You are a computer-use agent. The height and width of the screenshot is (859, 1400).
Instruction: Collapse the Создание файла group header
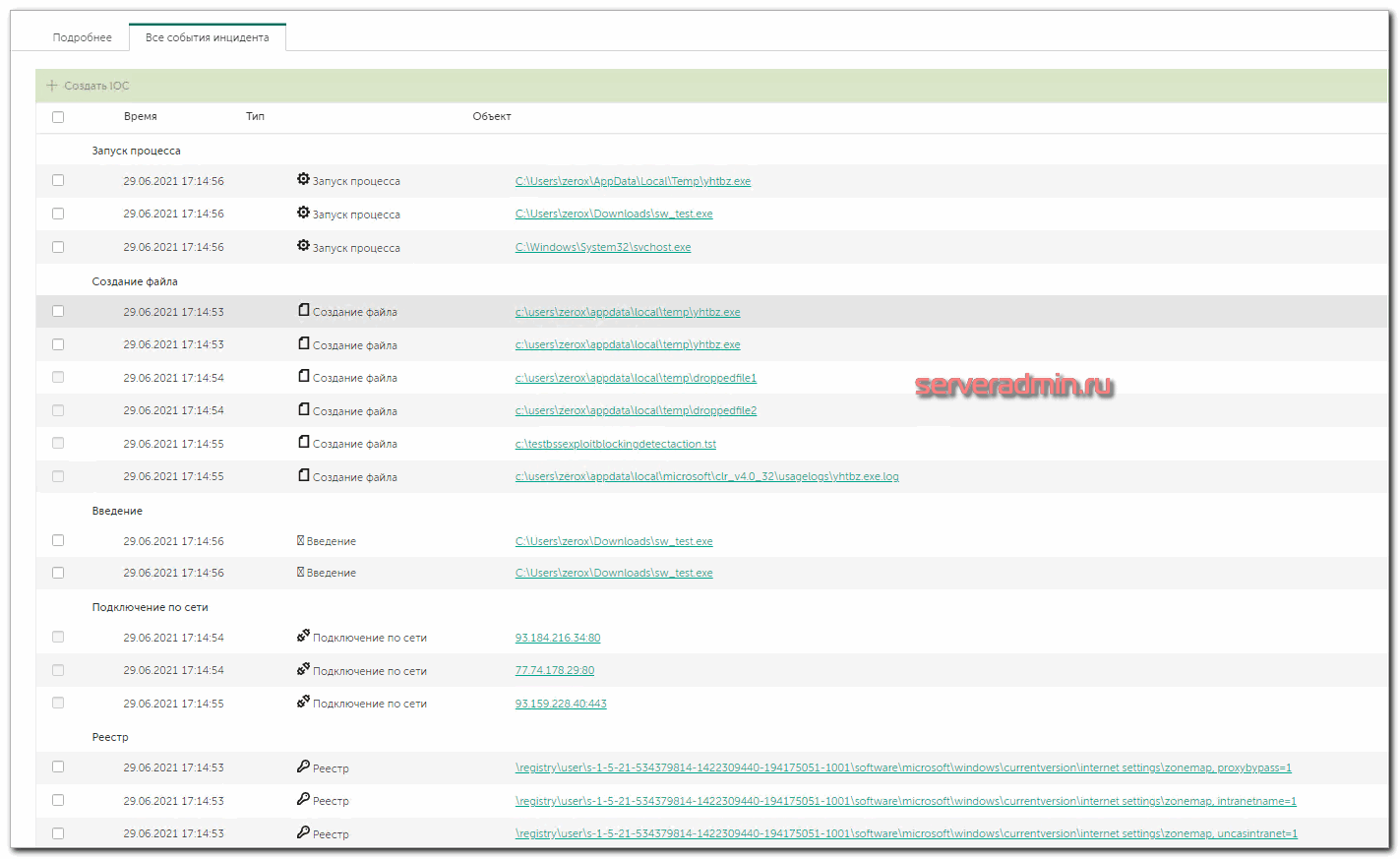[135, 281]
